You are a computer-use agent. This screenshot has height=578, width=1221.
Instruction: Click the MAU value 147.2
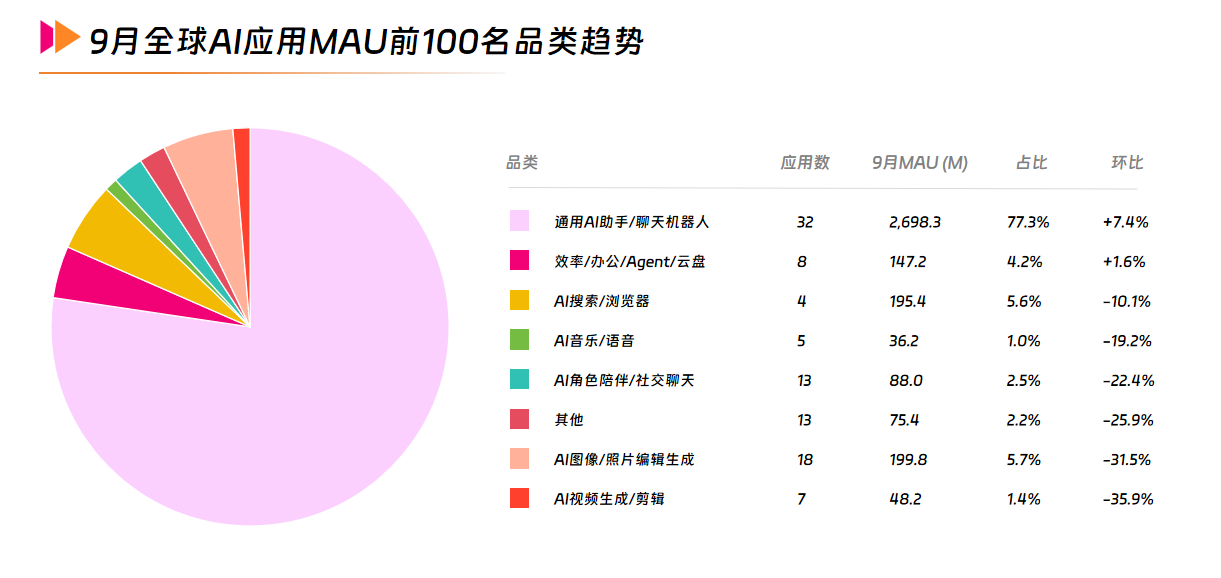pyautogui.click(x=907, y=261)
